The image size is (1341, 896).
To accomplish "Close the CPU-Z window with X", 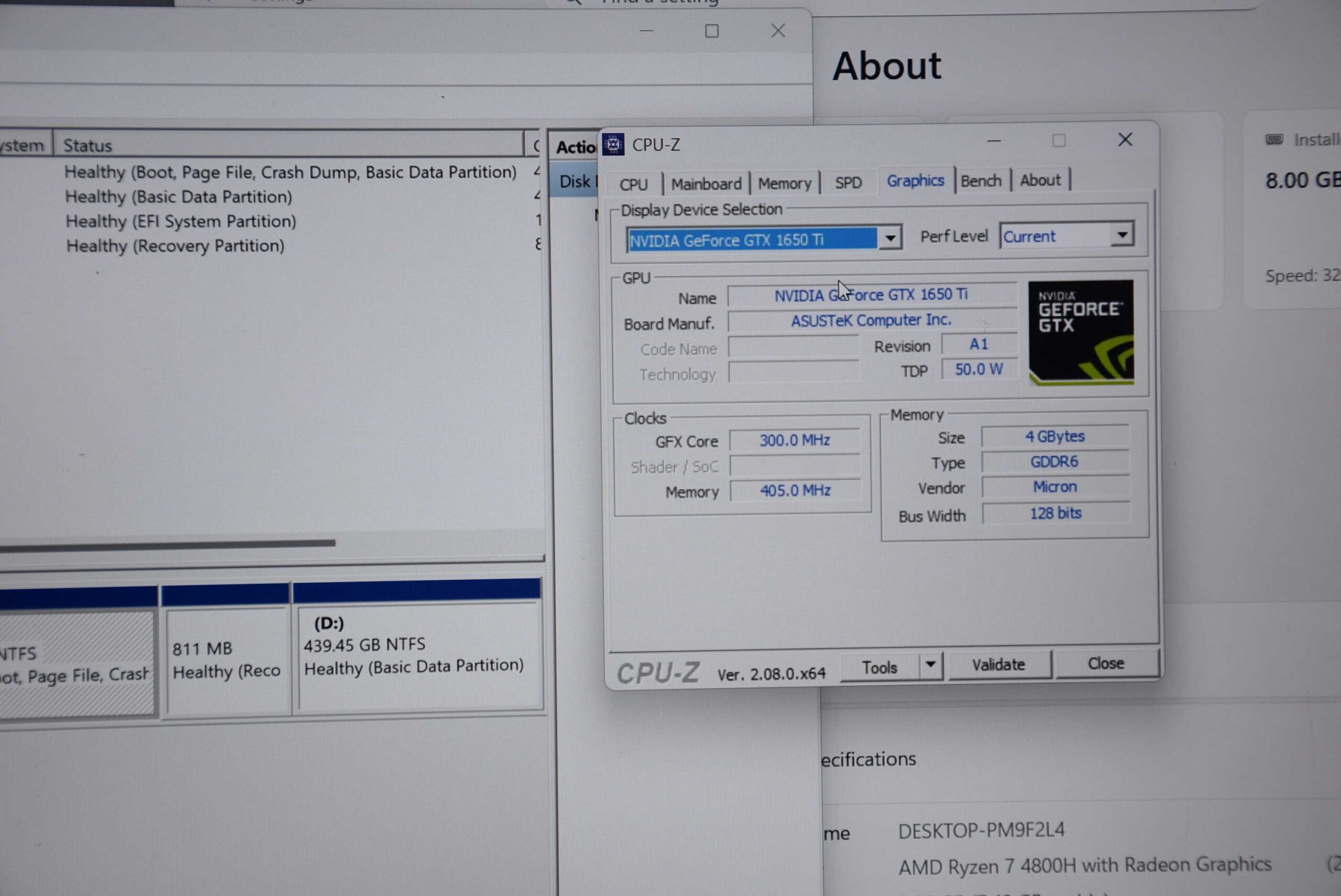I will tap(1125, 140).
